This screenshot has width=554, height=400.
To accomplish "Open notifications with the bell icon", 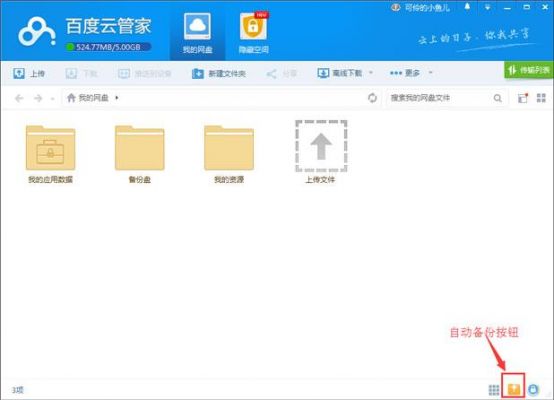I will pos(467,7).
